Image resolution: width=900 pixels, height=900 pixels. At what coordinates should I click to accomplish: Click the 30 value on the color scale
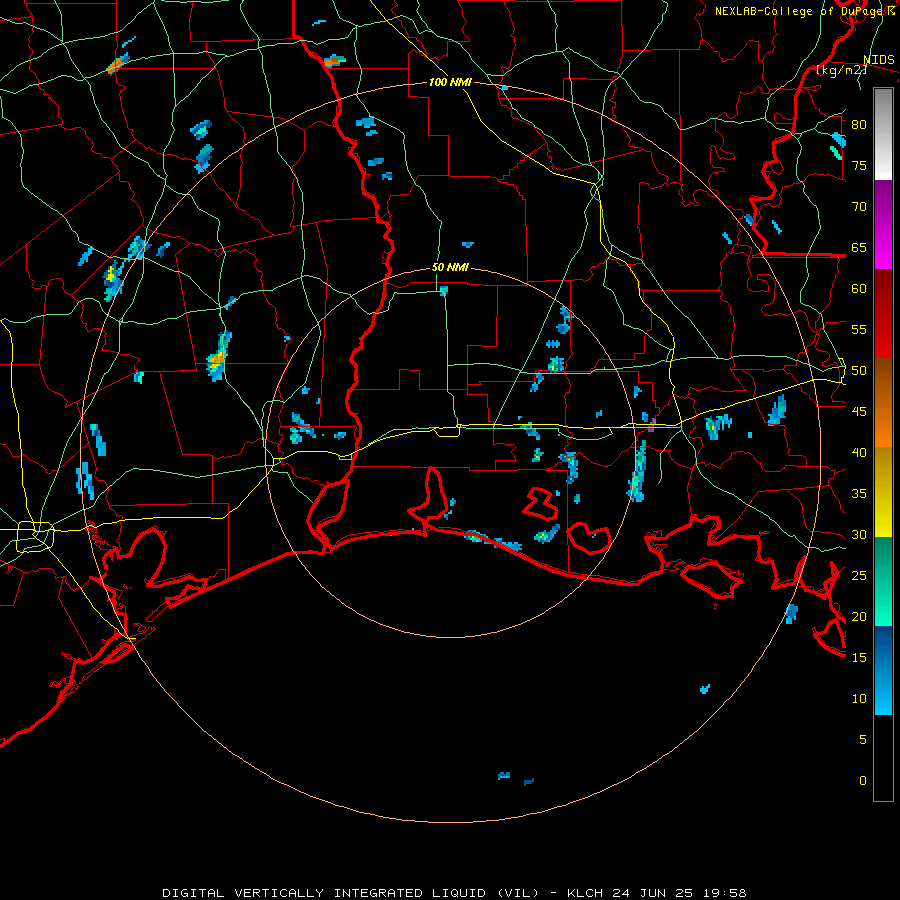point(859,534)
